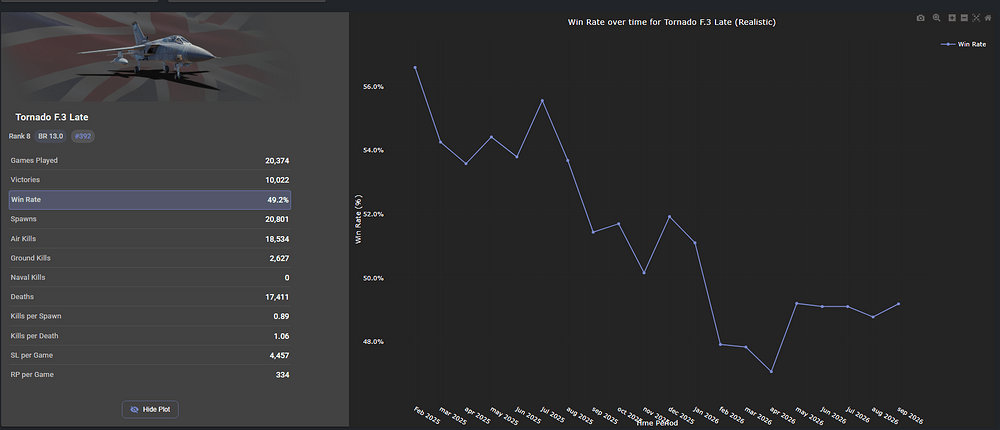The width and height of the screenshot is (1000, 430).
Task: Pick the Spawns stat row
Action: click(x=150, y=219)
